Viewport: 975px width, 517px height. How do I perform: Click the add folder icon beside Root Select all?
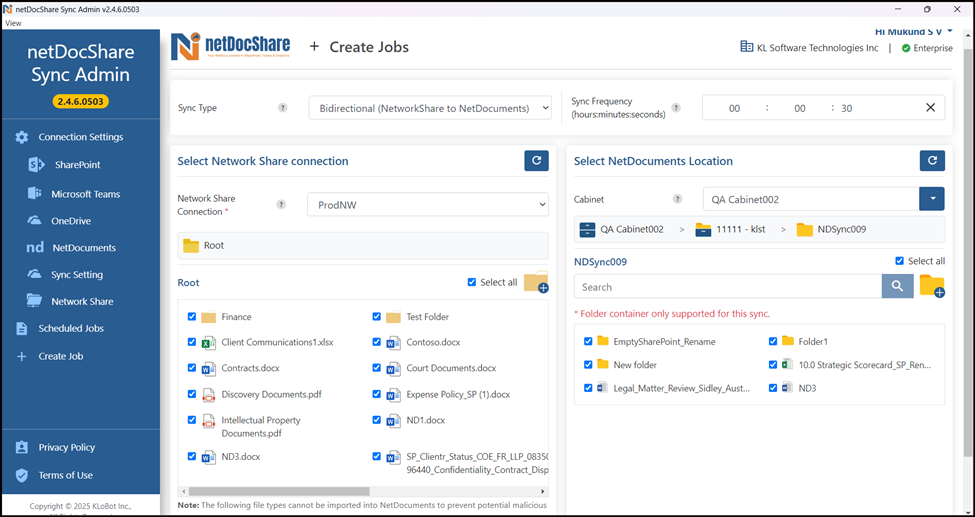tap(536, 282)
